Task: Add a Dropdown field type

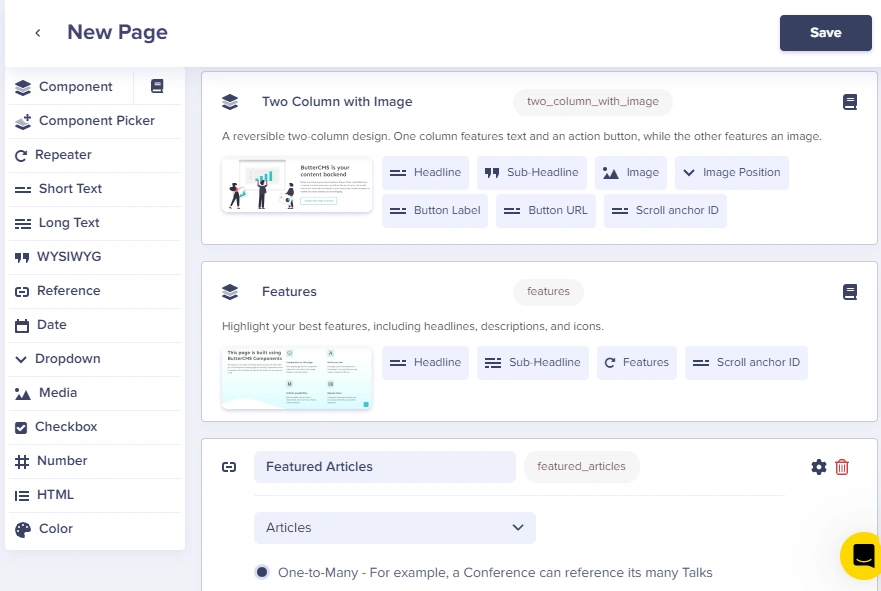Action: tap(95, 359)
